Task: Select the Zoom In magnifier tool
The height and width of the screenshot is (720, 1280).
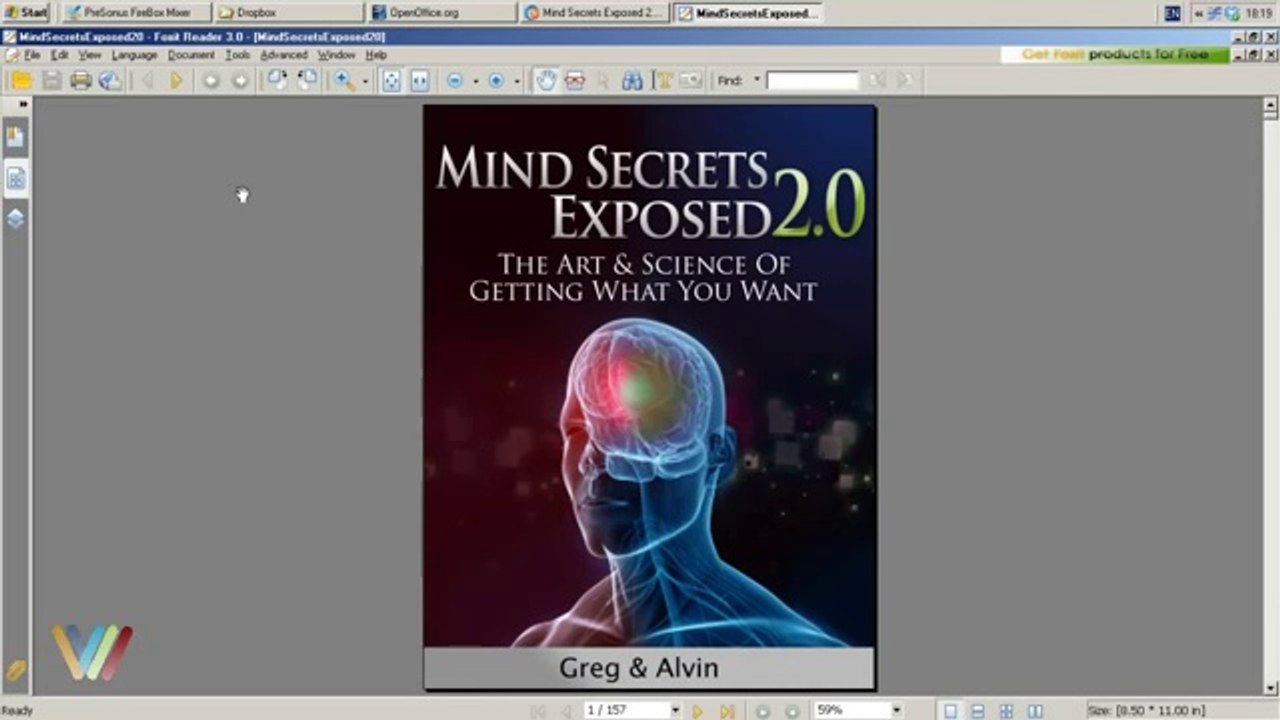Action: [345, 81]
